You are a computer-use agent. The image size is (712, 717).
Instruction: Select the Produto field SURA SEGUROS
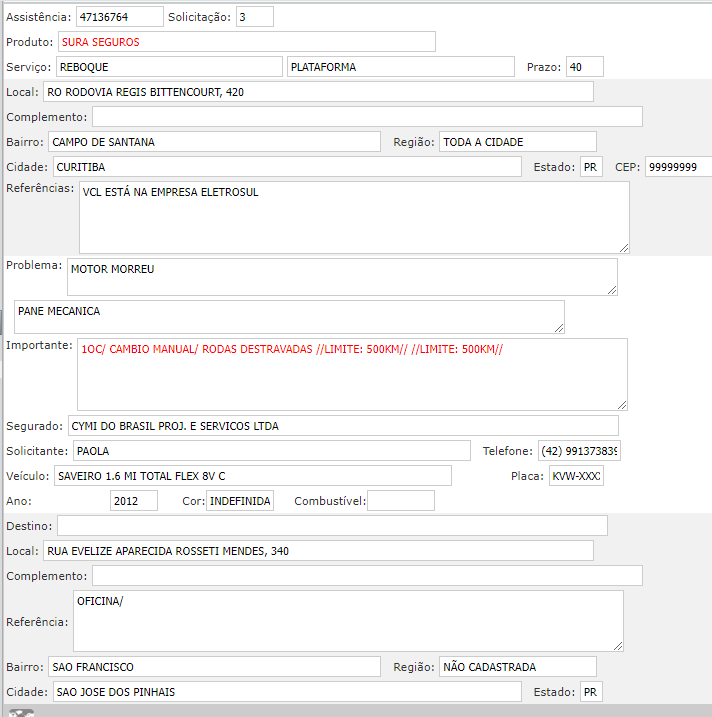[246, 42]
